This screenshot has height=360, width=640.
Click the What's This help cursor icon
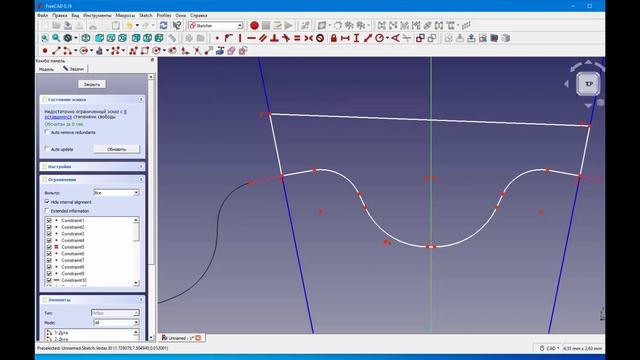177,25
